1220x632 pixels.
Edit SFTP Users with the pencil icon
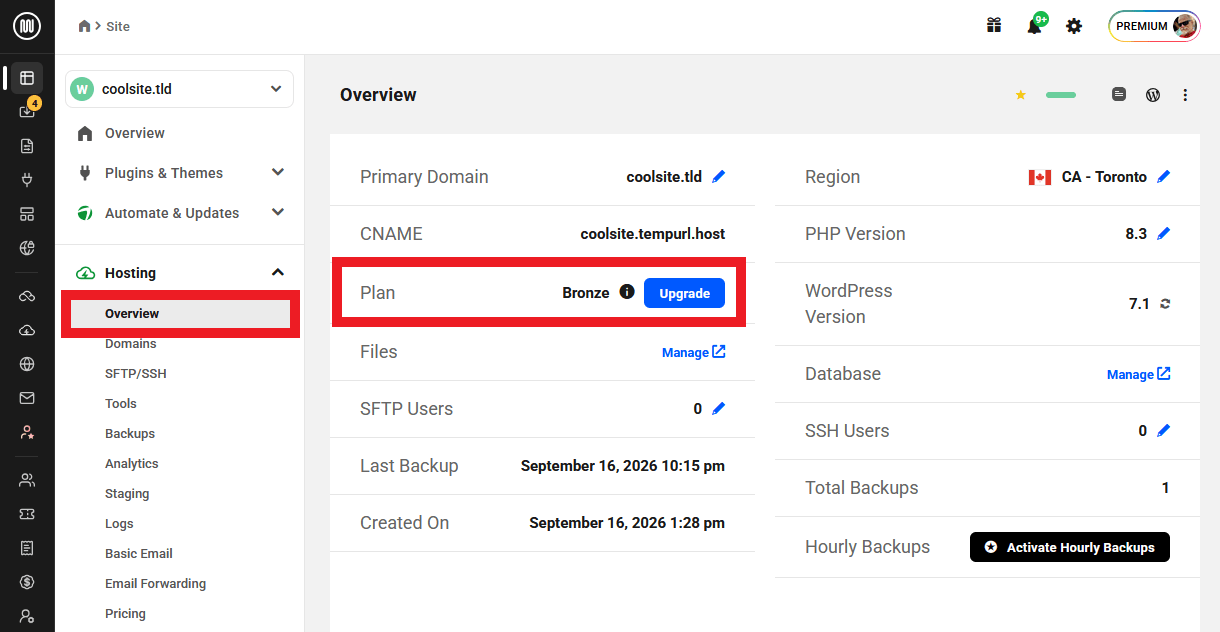click(x=719, y=408)
